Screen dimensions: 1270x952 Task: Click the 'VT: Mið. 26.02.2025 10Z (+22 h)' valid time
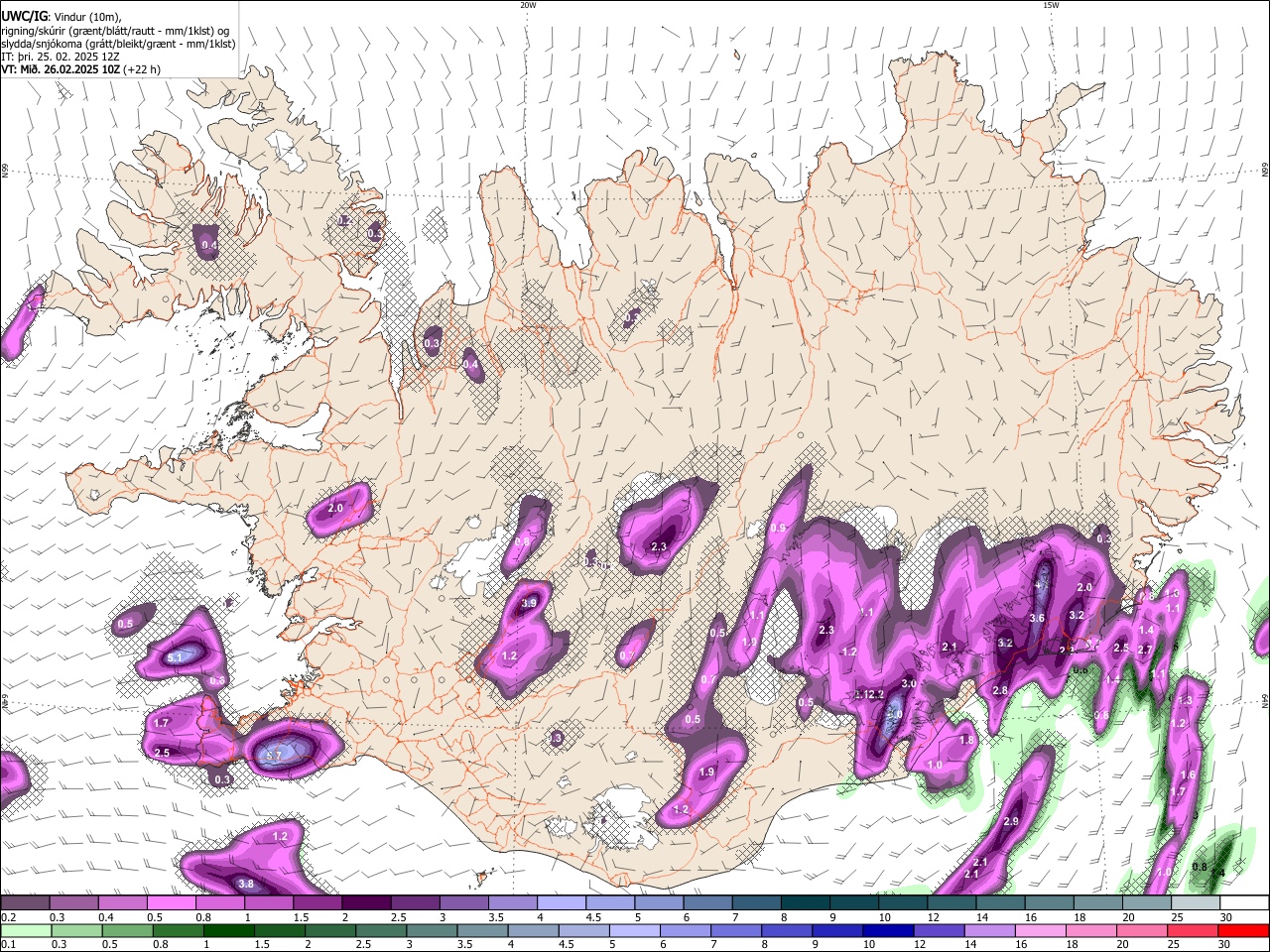point(80,69)
